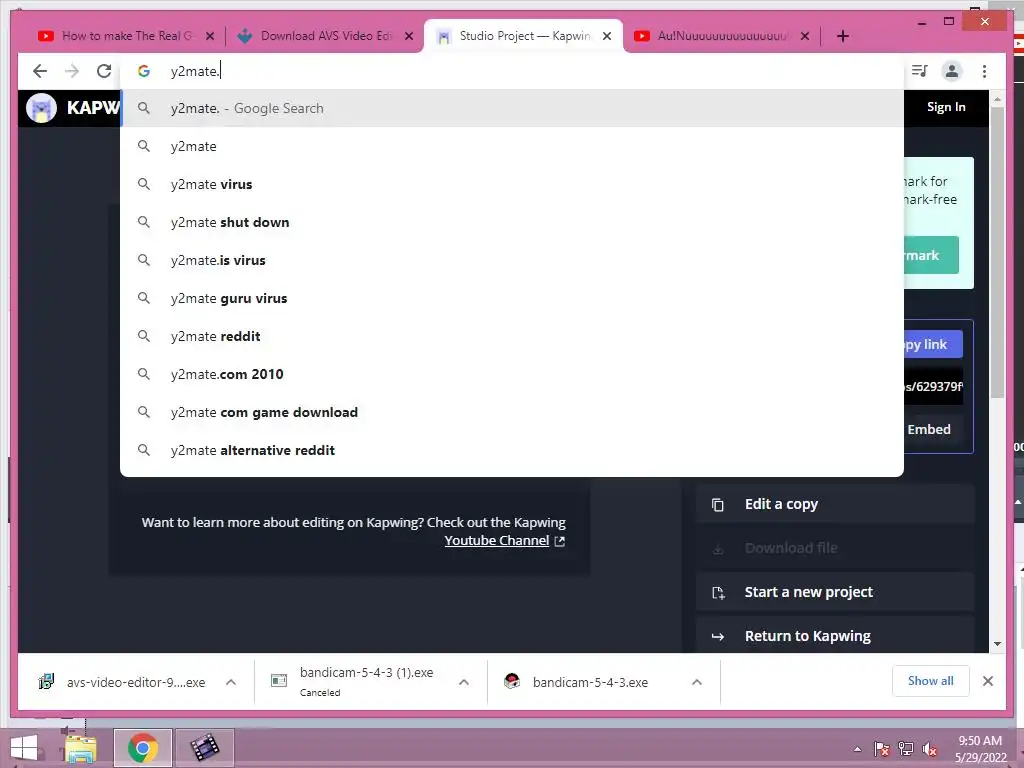Pick the 'y2mate.is virus' suggestion
1024x768 pixels.
pyautogui.click(x=512, y=260)
